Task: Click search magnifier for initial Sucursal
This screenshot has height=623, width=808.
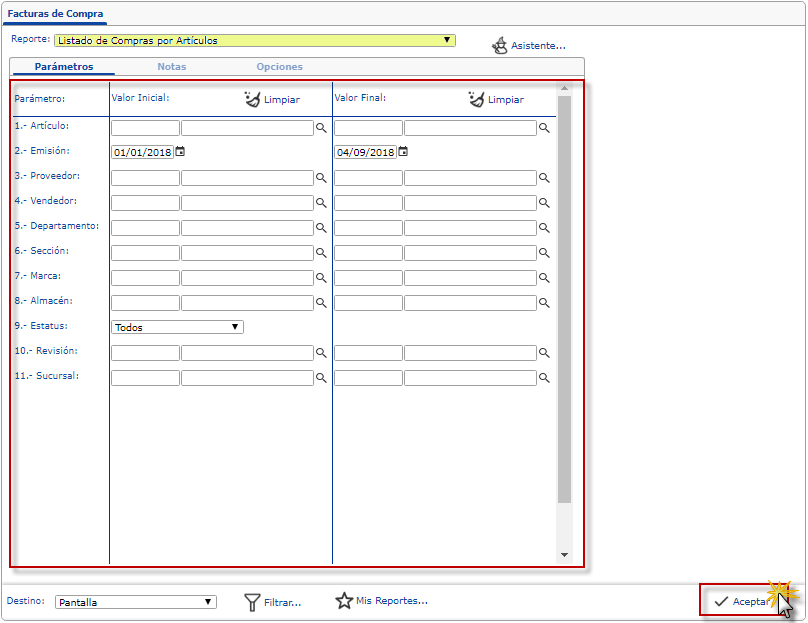Action: pyautogui.click(x=322, y=379)
